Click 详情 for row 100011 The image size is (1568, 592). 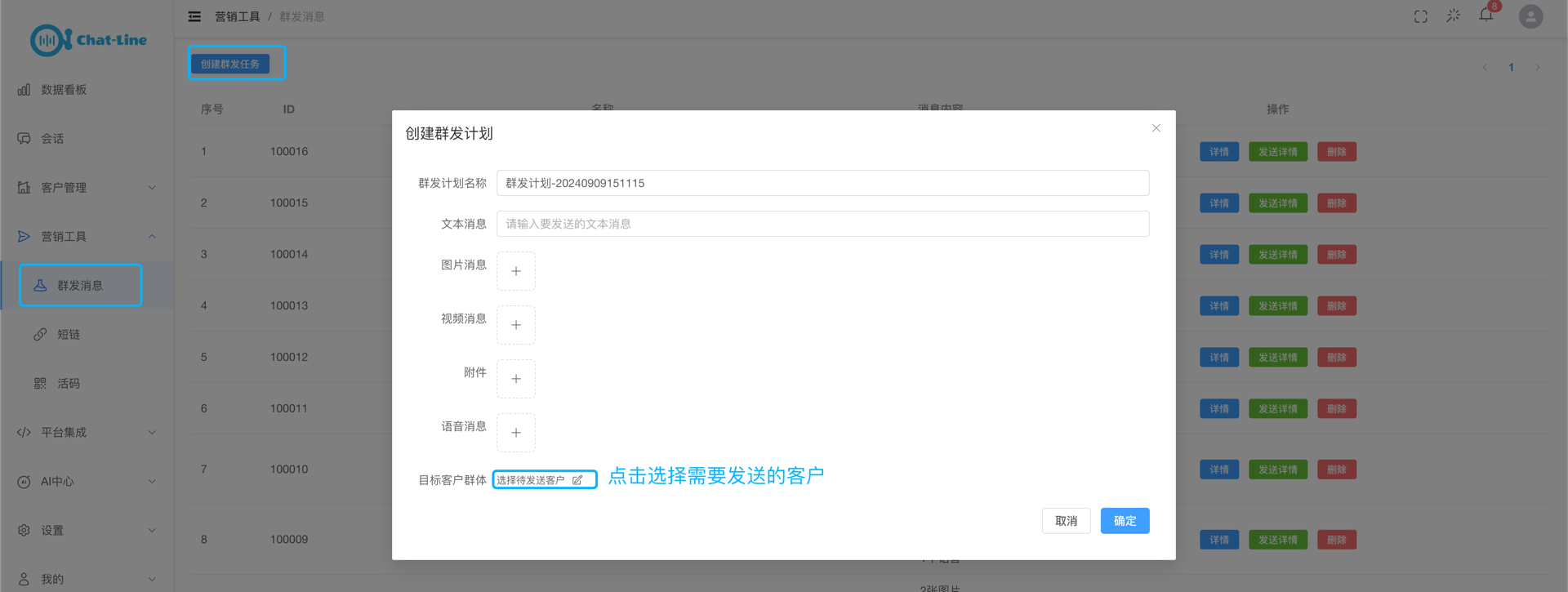1219,409
